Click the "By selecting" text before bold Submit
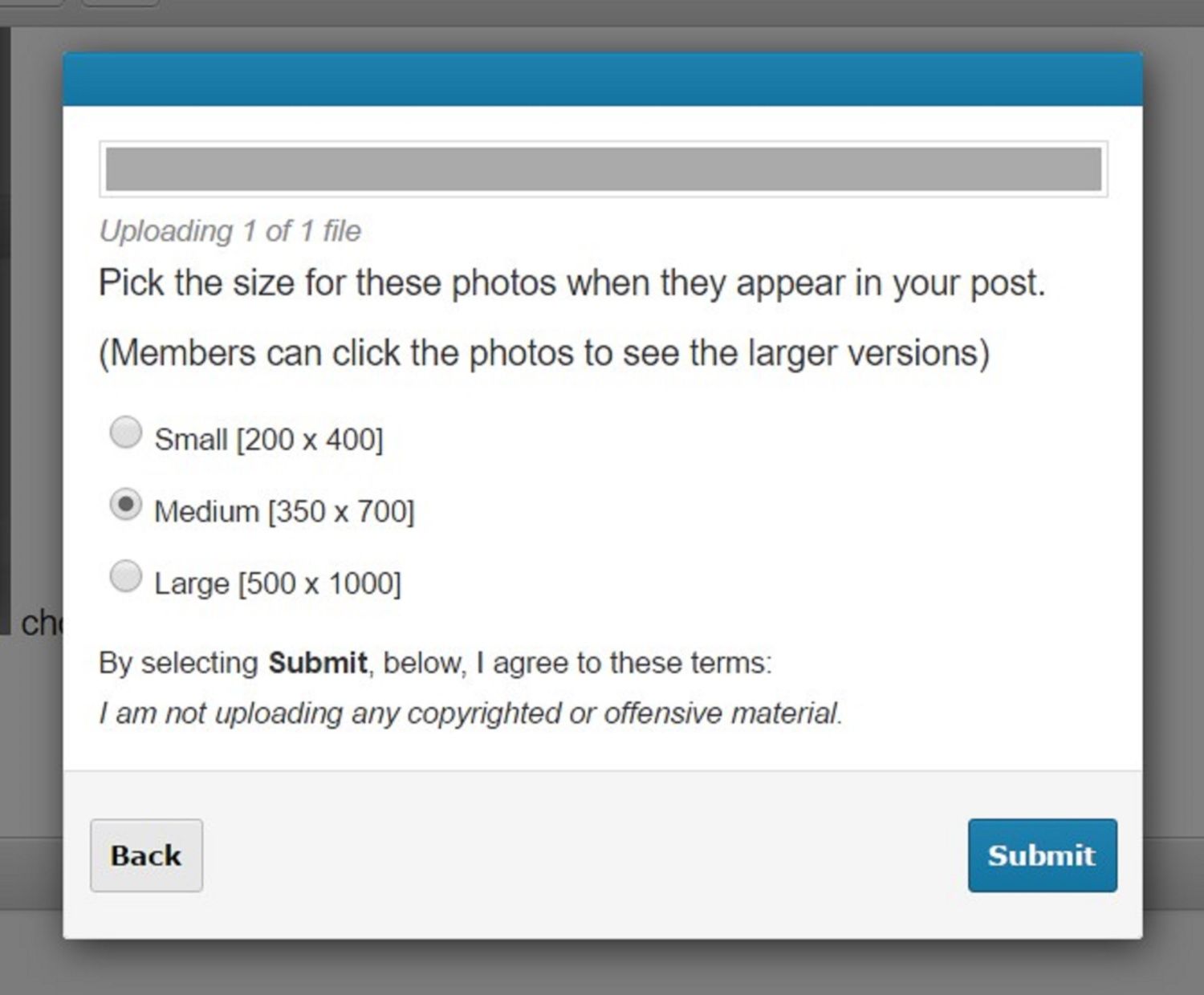Viewport: 1204px width, 995px height. pos(178,664)
